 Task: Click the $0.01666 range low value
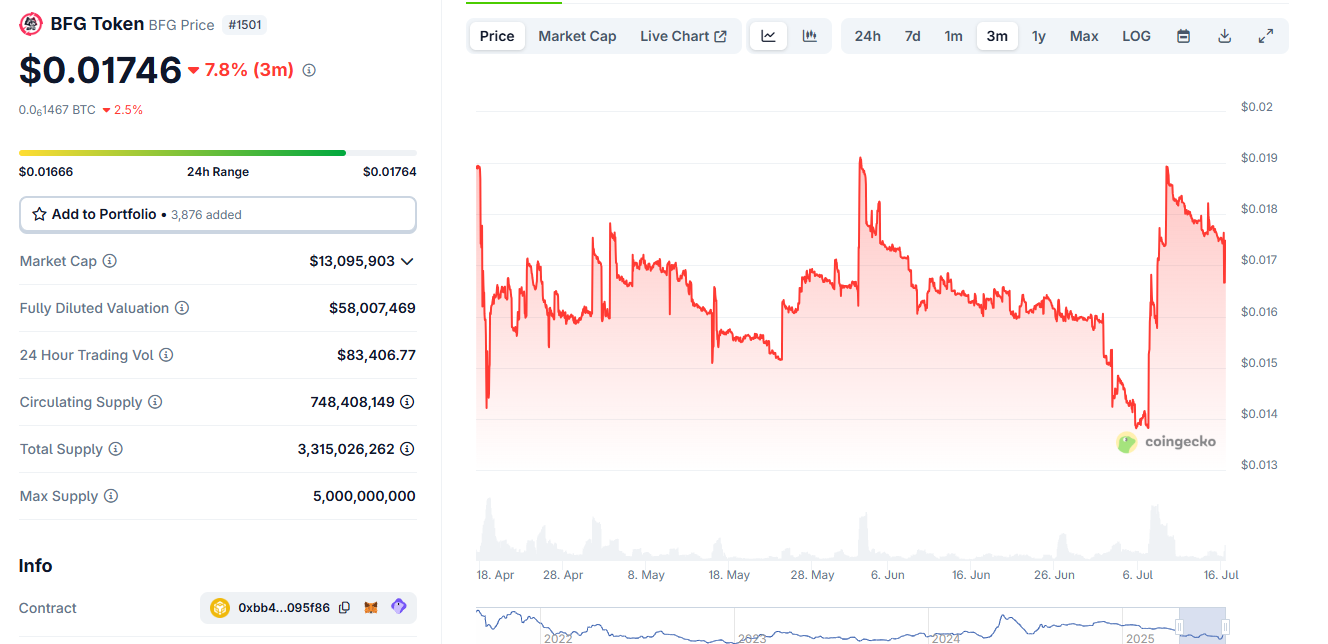46,172
